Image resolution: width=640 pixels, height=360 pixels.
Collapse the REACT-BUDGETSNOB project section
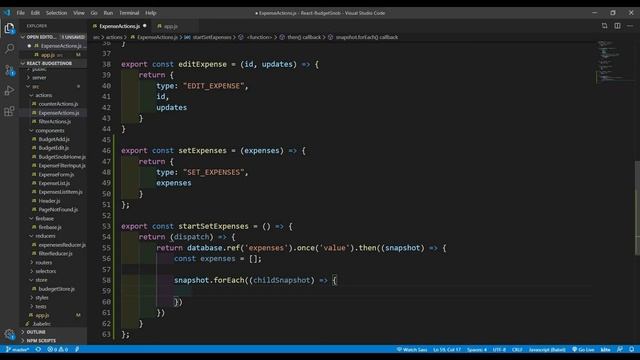coord(23,63)
